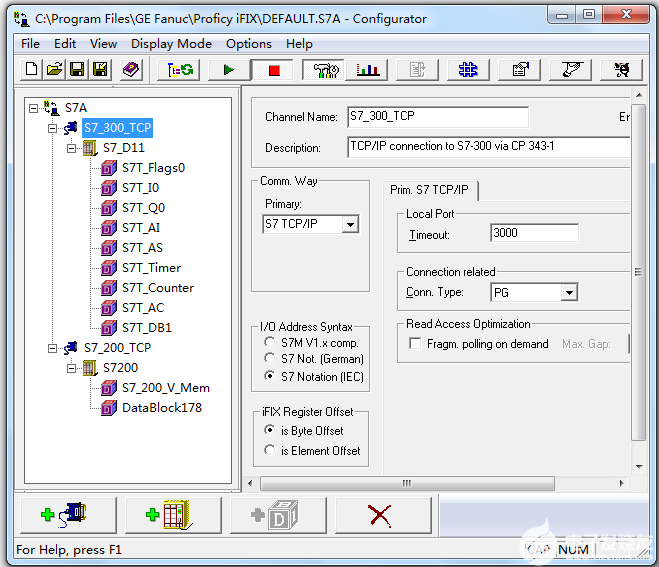Click the S7_200_TCP channel icon
Viewport: 659px width, 567px height.
[x=70, y=348]
